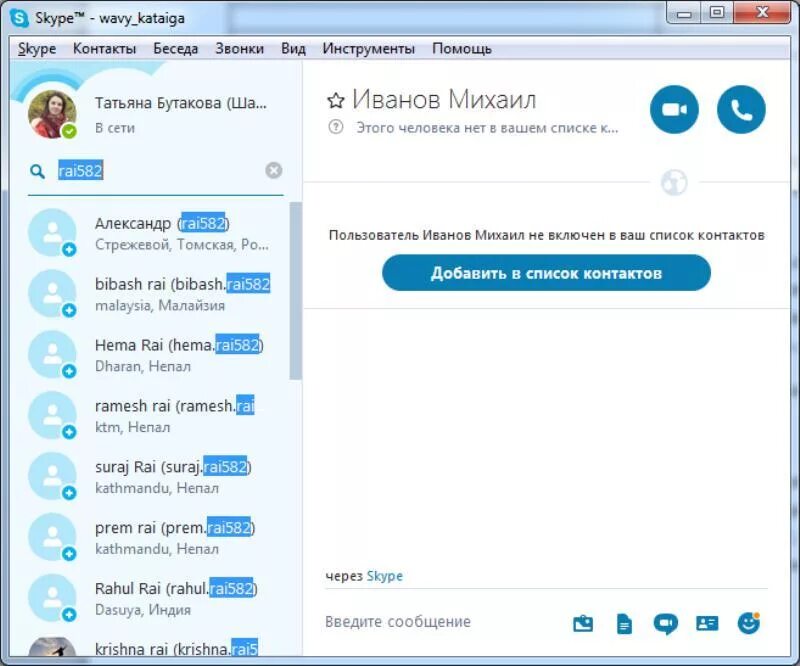Image resolution: width=800 pixels, height=666 pixels.
Task: Click the Иванов Михаил conversation title
Action: 444,100
